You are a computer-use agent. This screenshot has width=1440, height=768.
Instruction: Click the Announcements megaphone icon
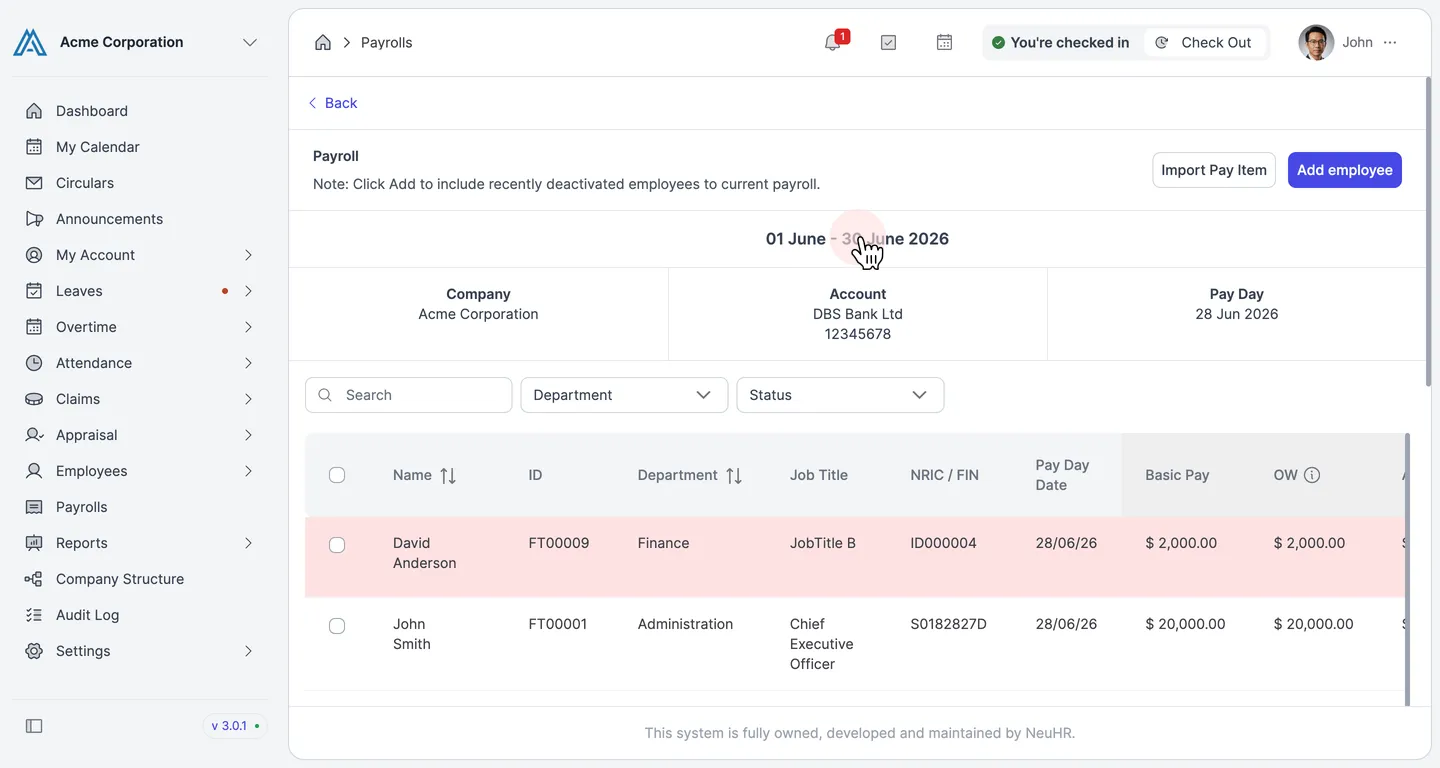pos(34,219)
